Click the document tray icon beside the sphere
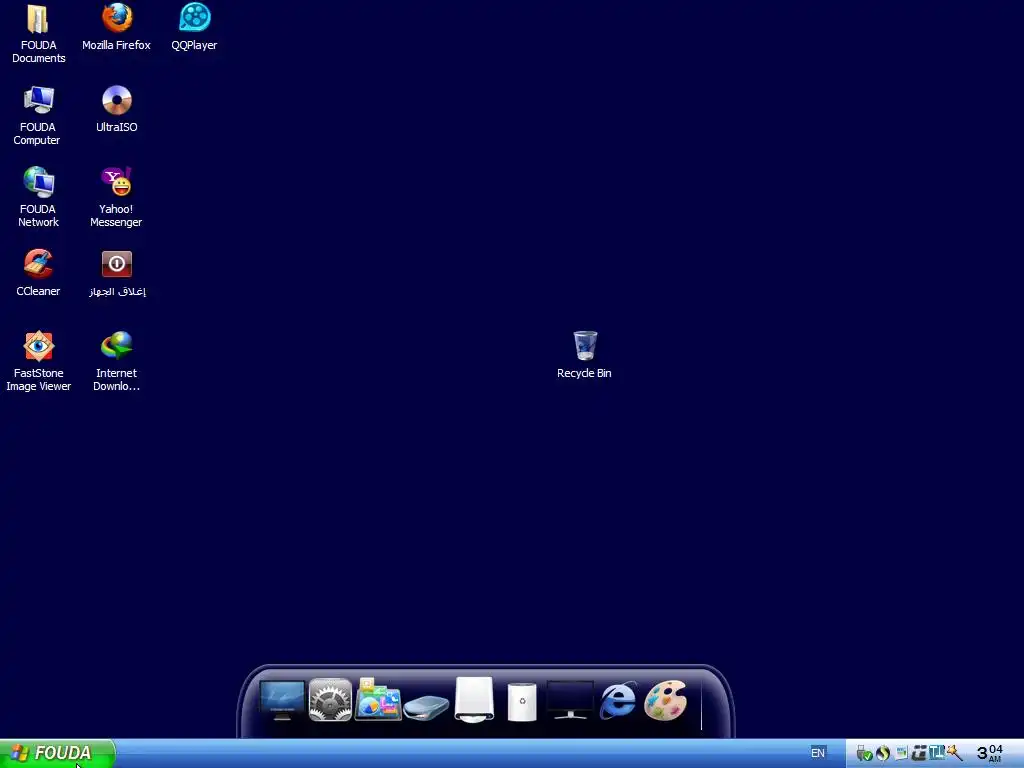The height and width of the screenshot is (768, 1024). 901,753
